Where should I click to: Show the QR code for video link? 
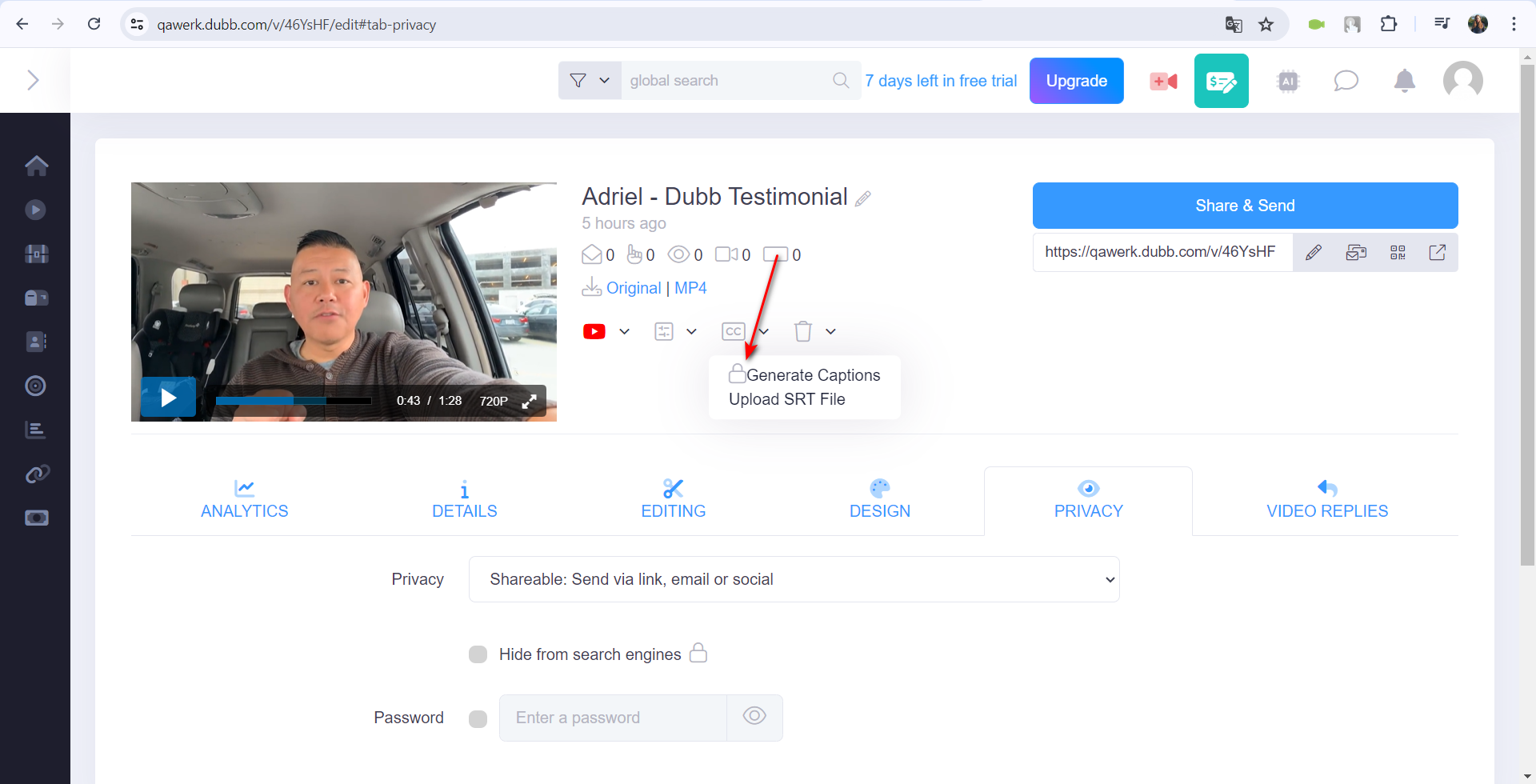1398,253
